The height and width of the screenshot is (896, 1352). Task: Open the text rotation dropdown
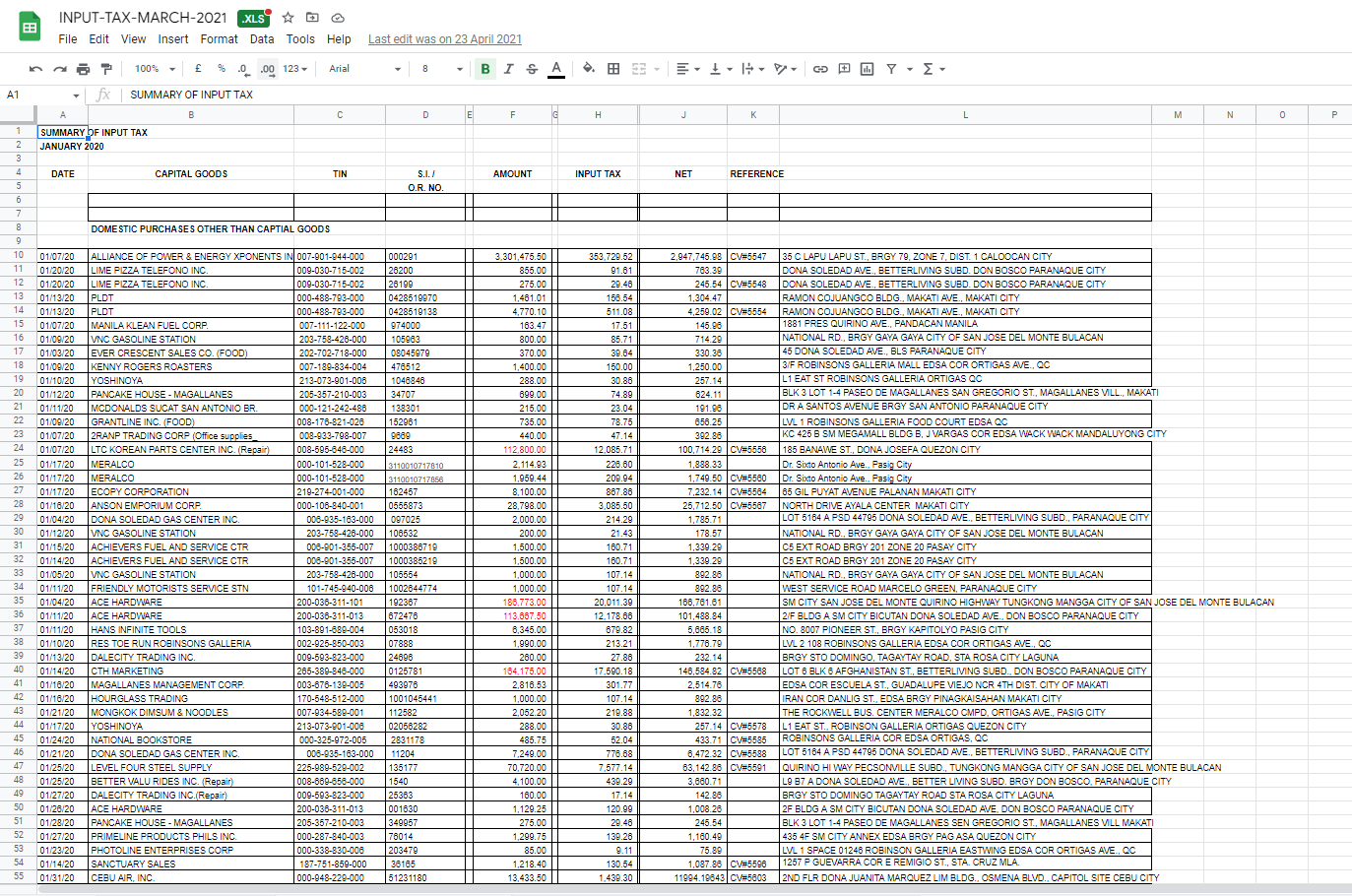point(785,69)
